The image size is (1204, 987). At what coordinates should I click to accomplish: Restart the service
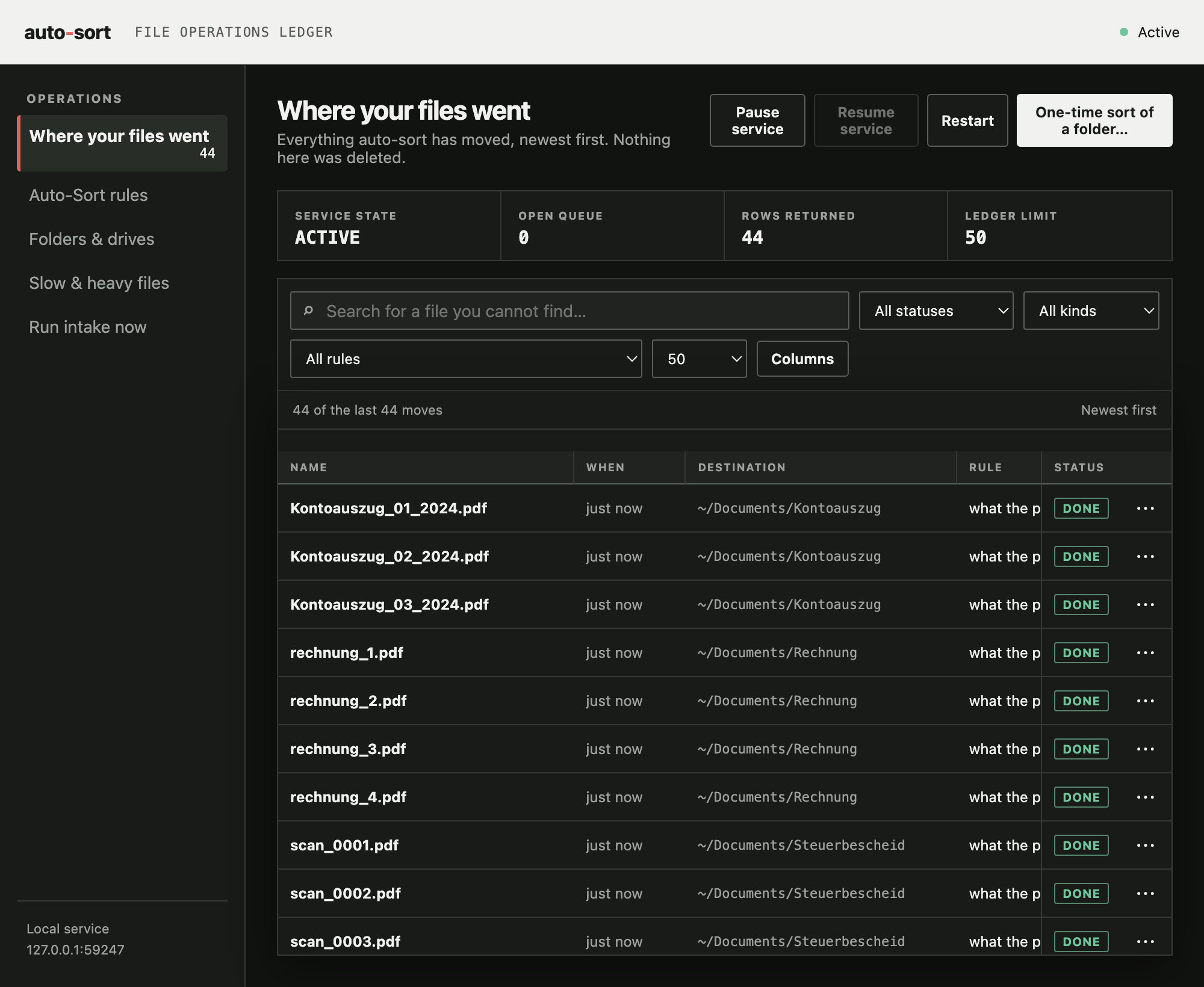point(967,120)
